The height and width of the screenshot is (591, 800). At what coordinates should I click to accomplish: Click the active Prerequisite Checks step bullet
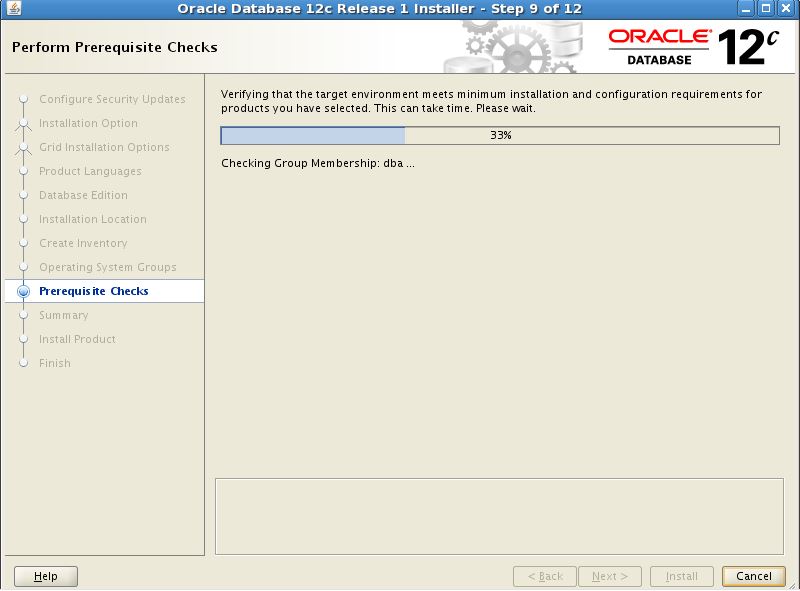pos(23,291)
